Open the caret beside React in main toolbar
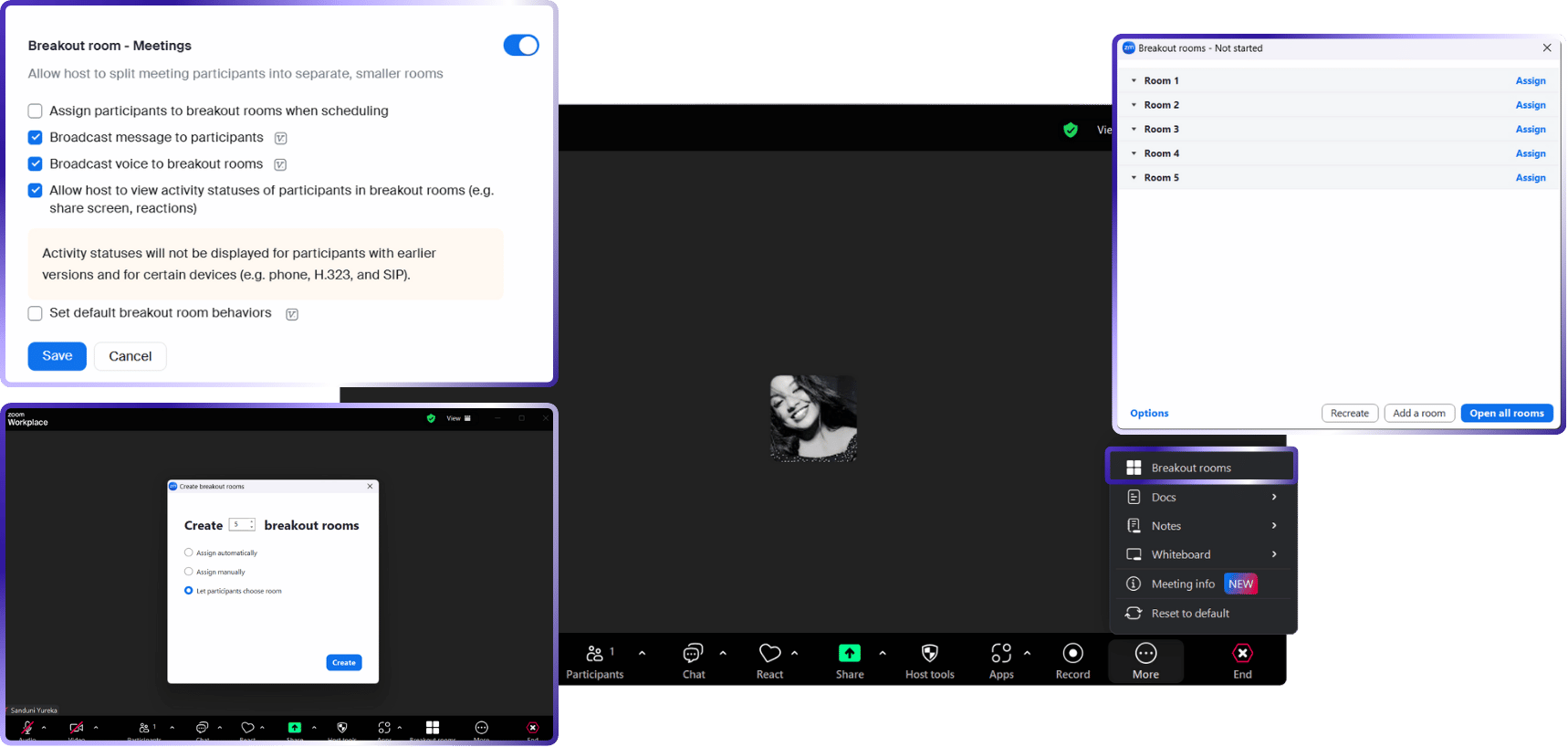Image resolution: width=1568 pixels, height=747 pixels. click(794, 653)
